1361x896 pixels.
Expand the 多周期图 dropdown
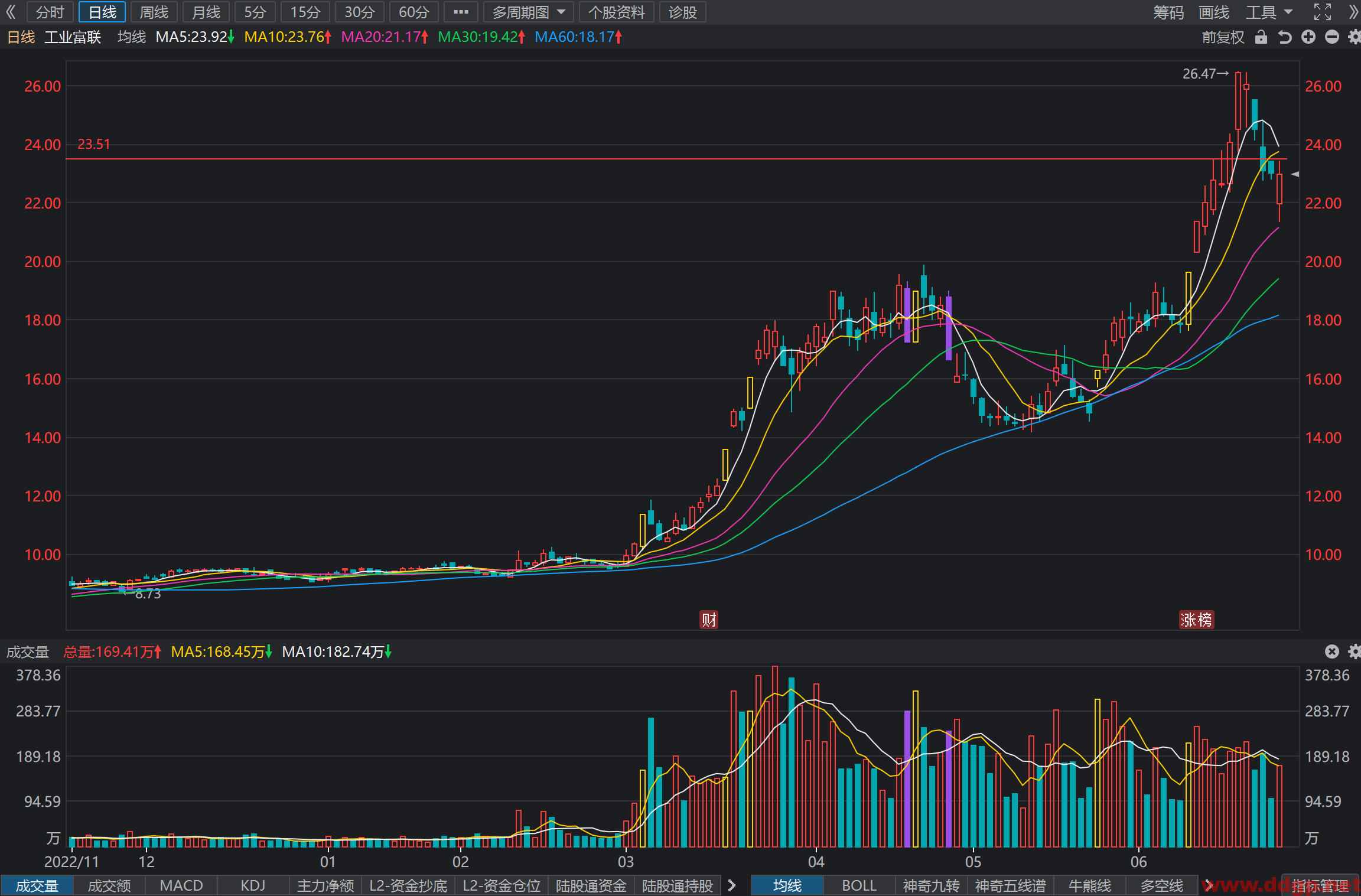click(x=529, y=12)
